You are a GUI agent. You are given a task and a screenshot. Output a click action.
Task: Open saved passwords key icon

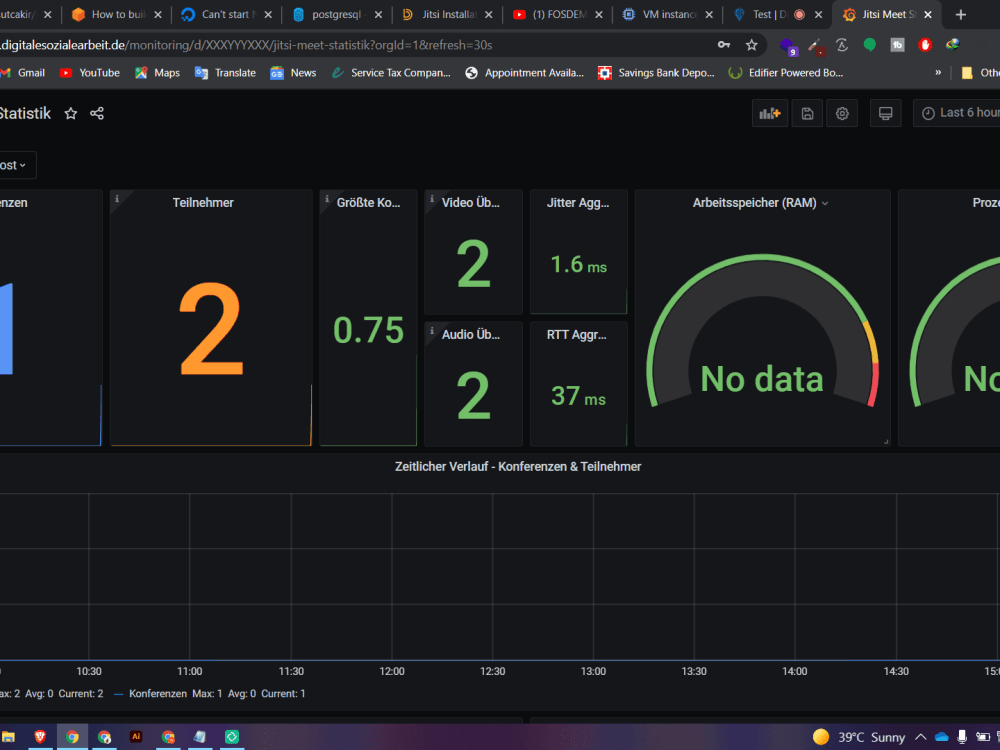click(724, 45)
